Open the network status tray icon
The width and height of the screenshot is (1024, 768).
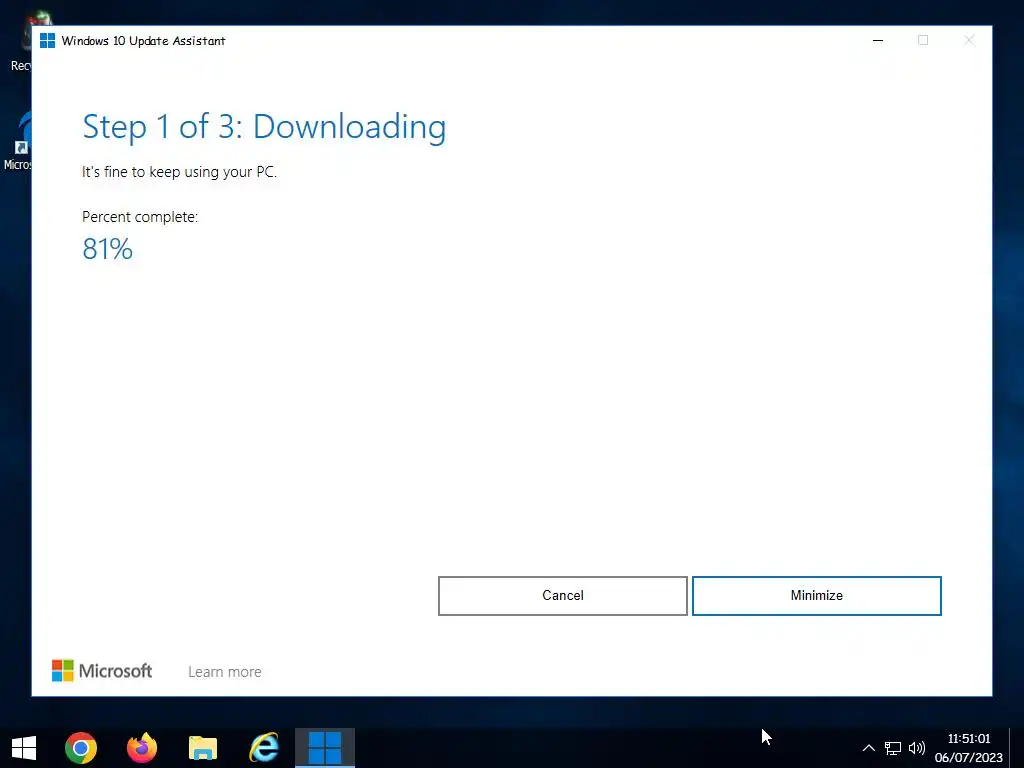893,748
